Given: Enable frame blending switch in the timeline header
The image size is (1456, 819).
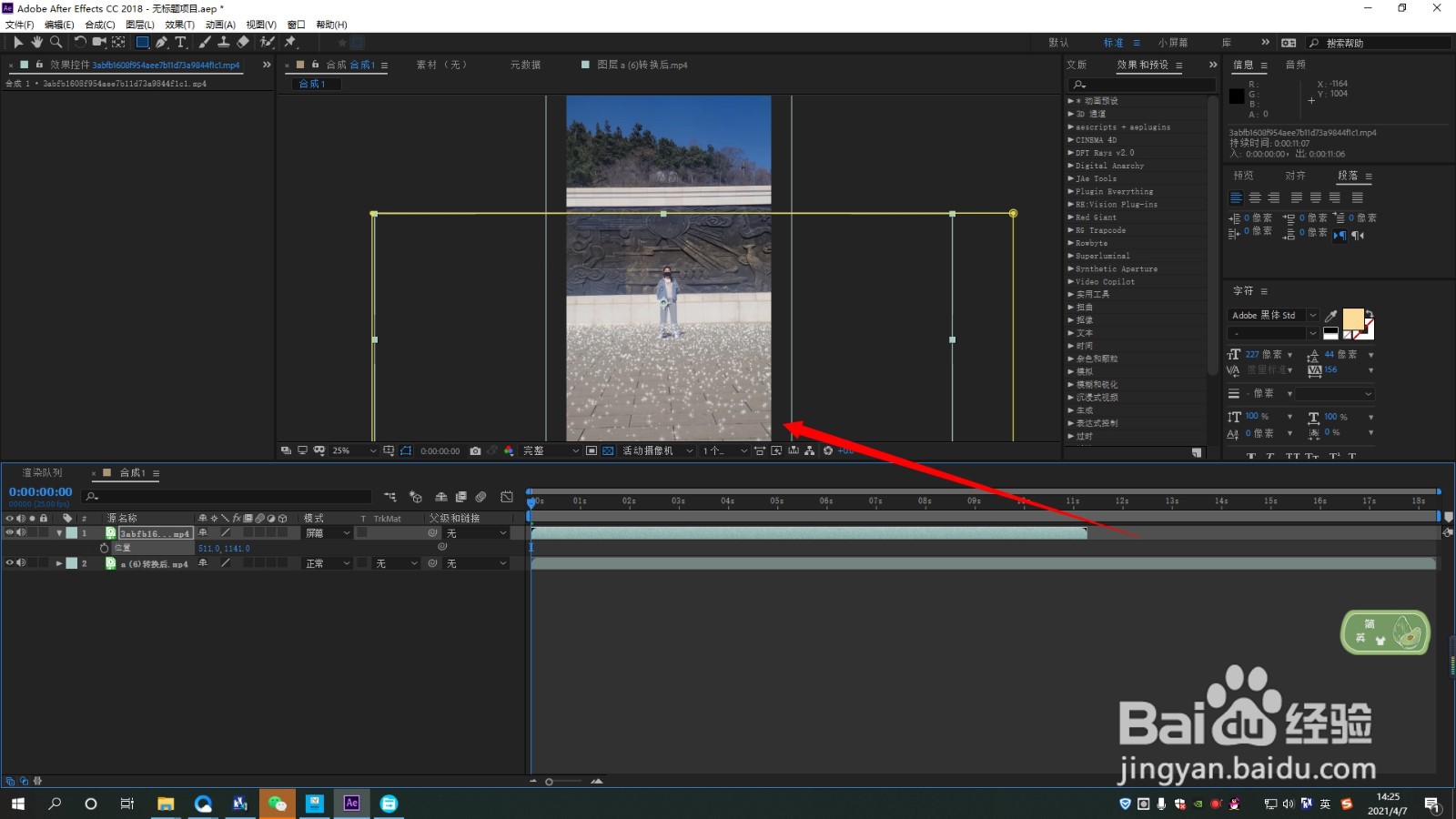Looking at the screenshot, I should click(x=461, y=497).
